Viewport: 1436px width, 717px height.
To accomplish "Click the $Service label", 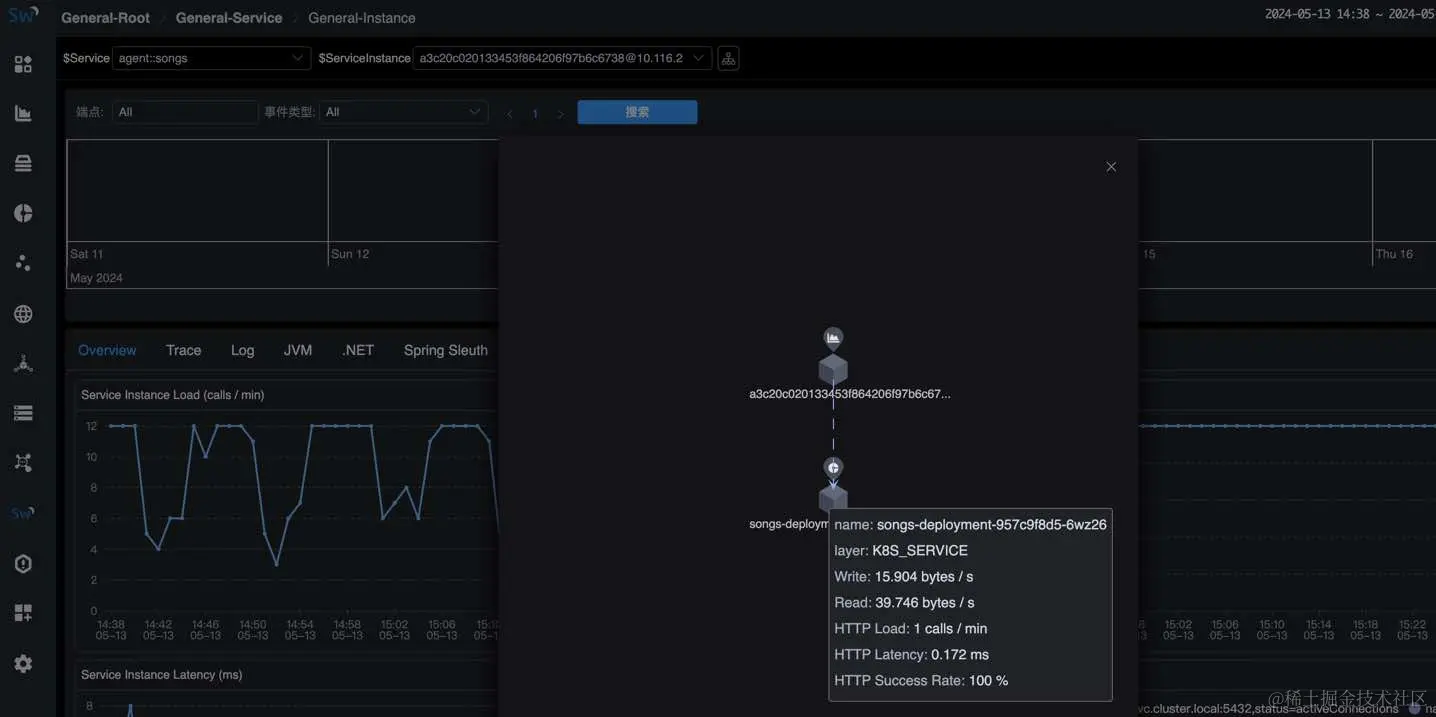I will [86, 58].
